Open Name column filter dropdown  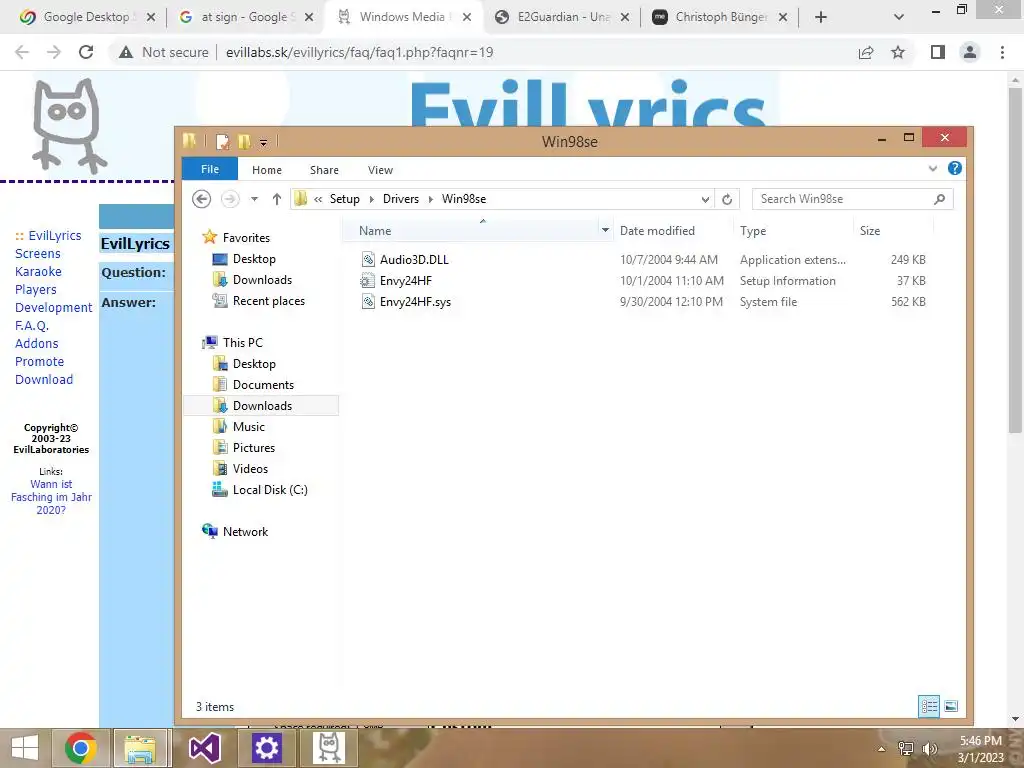tap(605, 231)
